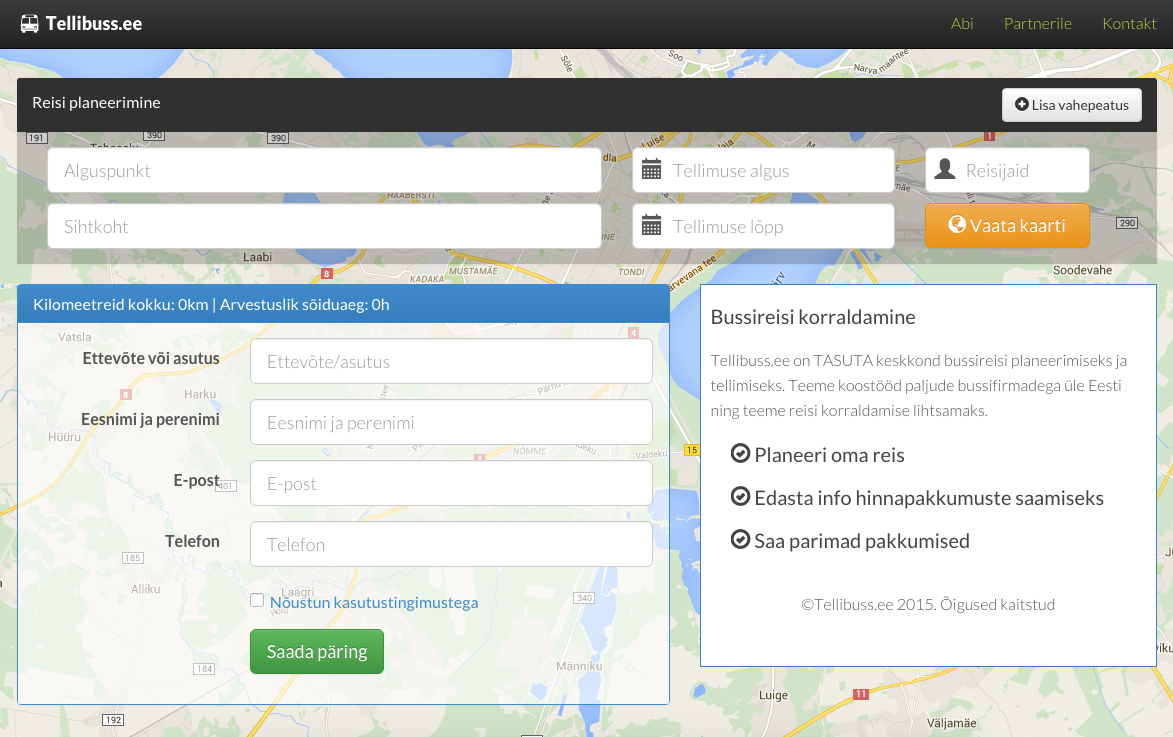
Task: Focus the Telefon input field
Action: (451, 545)
